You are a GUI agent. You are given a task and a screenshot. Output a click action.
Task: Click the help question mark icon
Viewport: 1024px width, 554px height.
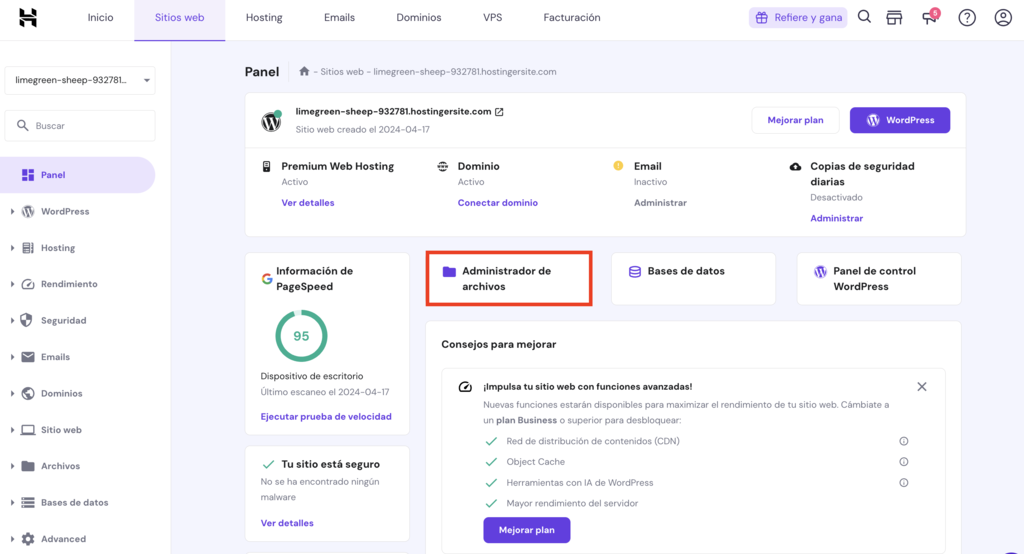click(967, 17)
